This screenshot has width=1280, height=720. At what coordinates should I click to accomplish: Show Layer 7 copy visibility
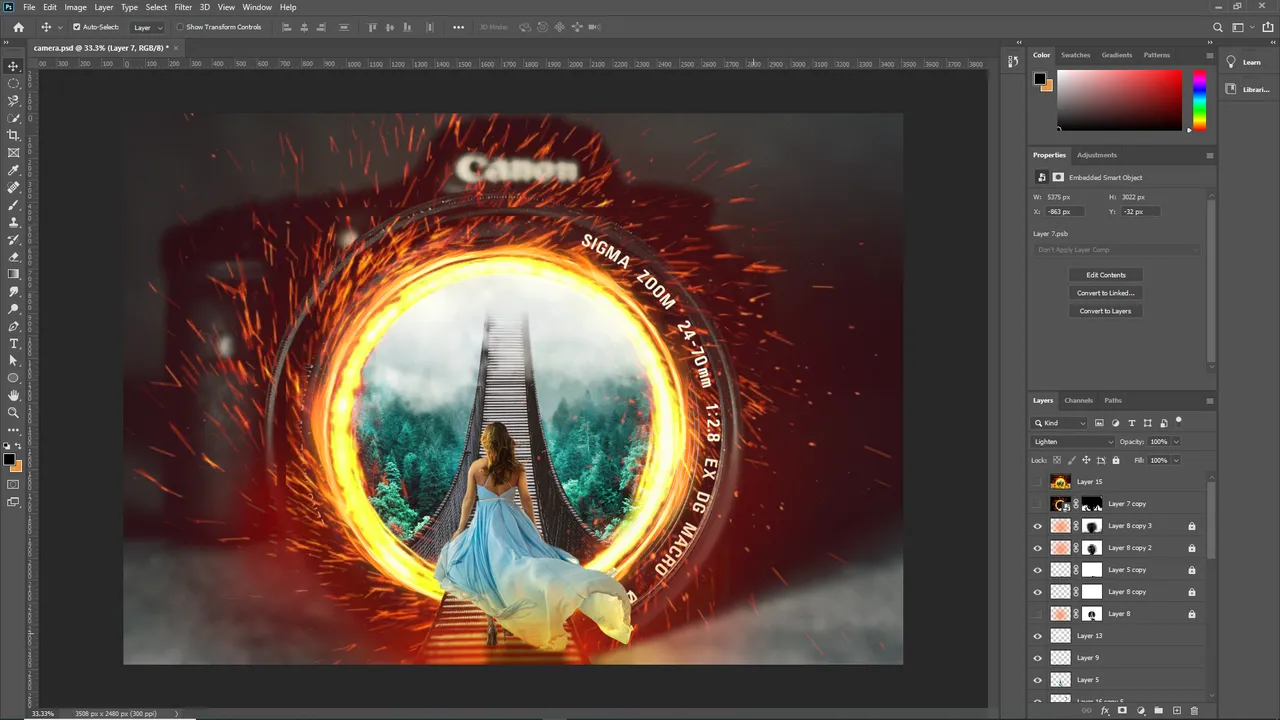[1037, 504]
